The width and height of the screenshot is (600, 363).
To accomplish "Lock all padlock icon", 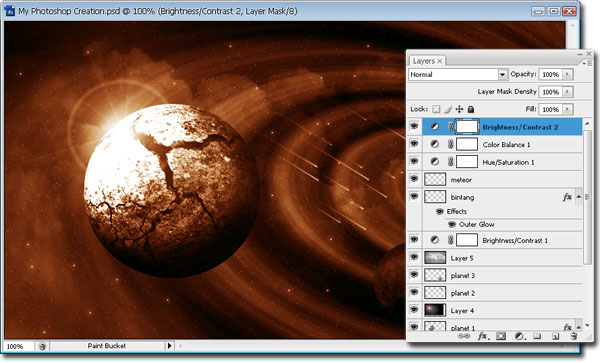I will 471,109.
